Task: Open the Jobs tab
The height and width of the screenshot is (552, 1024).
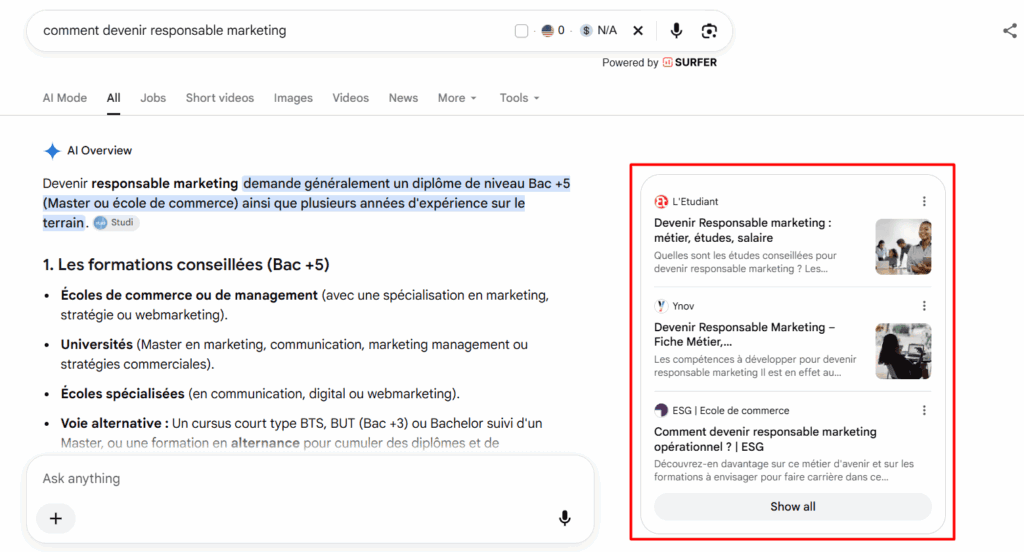Action: click(x=153, y=98)
